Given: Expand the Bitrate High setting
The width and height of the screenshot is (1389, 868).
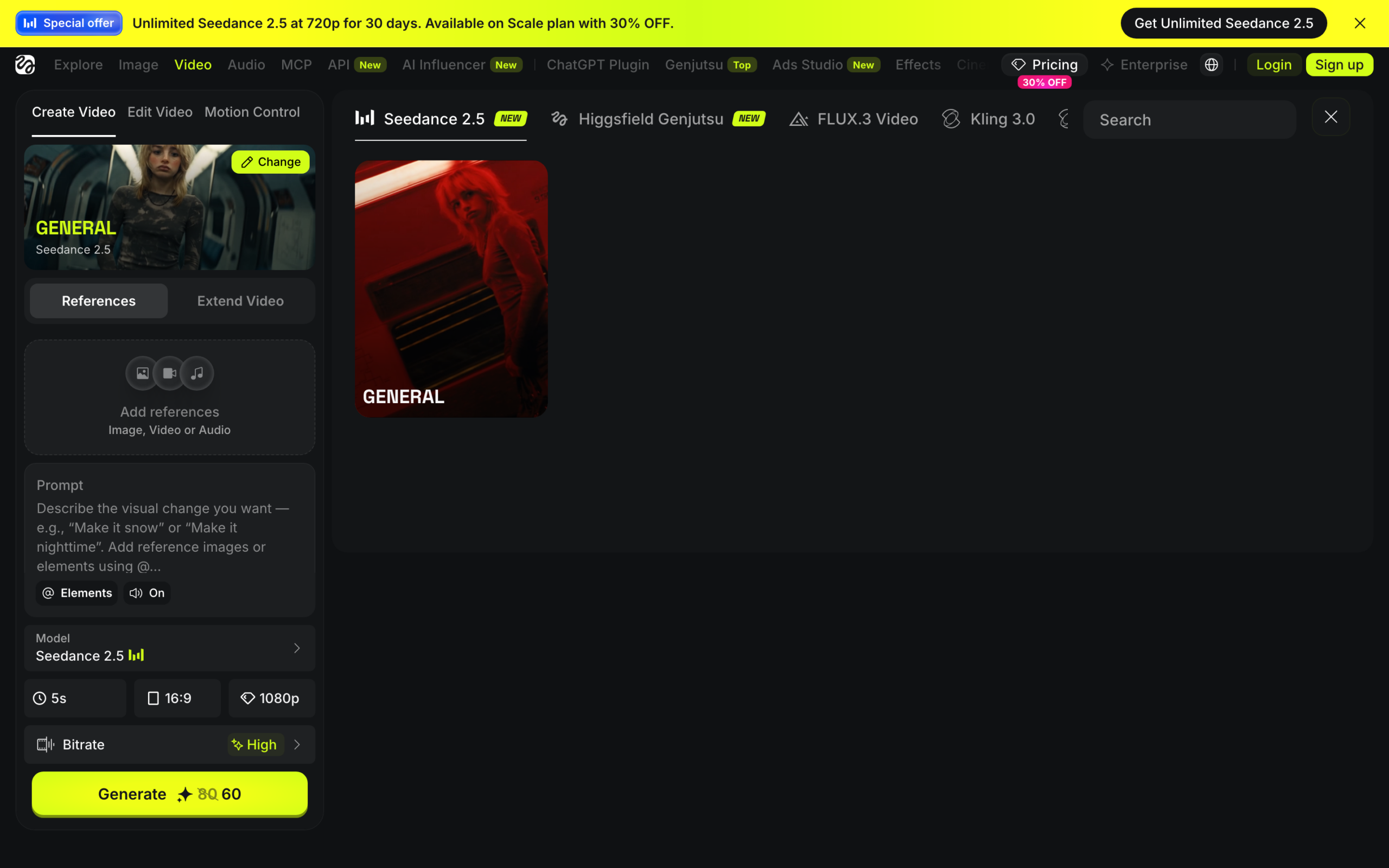Looking at the screenshot, I should [x=170, y=744].
